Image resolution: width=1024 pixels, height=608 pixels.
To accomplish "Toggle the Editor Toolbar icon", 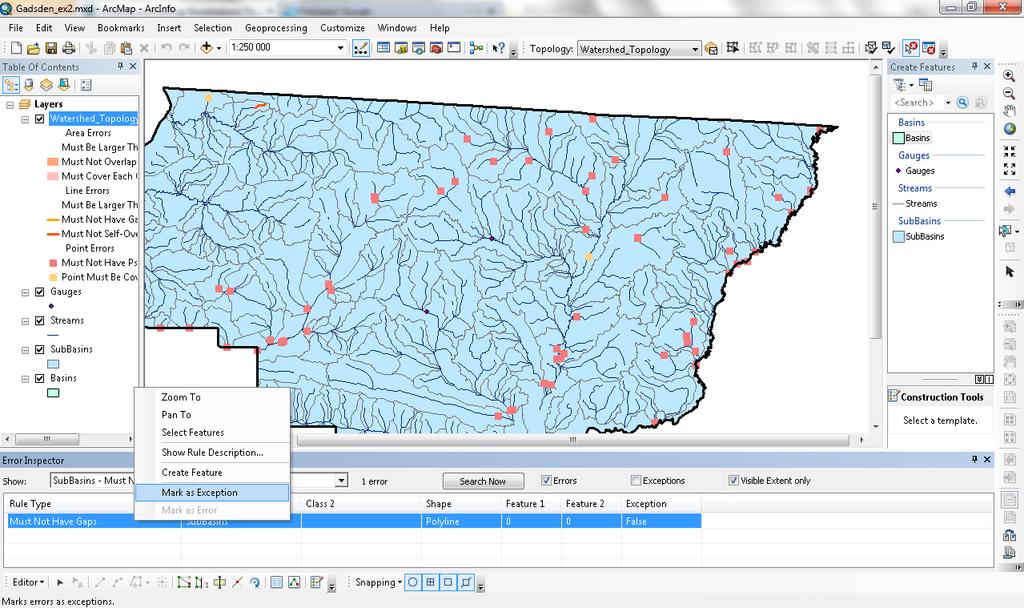I will pyautogui.click(x=360, y=48).
